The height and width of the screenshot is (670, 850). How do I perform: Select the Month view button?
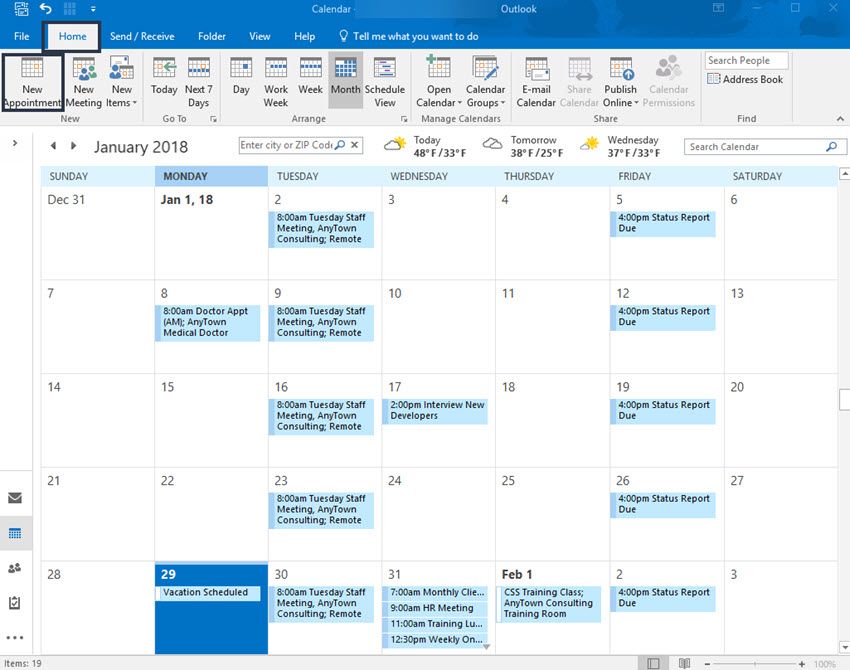(345, 80)
